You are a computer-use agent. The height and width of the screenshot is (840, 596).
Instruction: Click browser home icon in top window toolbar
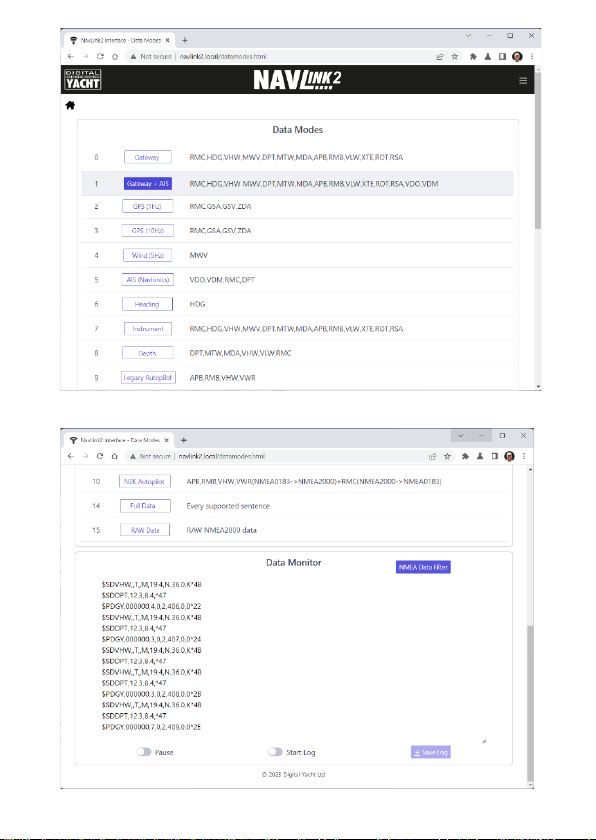pos(115,56)
